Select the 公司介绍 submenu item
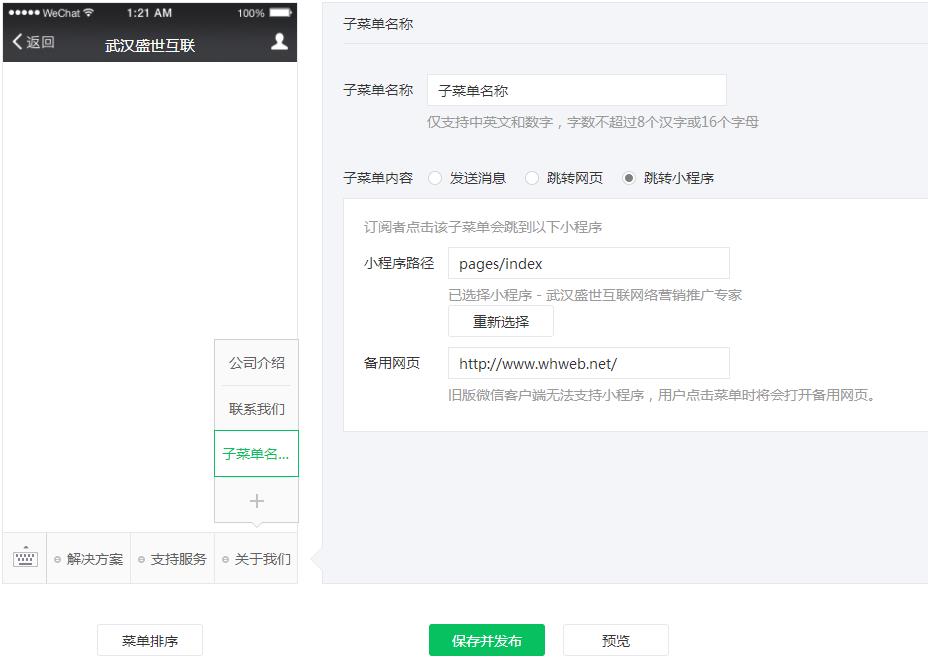Image resolution: width=928 pixels, height=661 pixels. 256,363
